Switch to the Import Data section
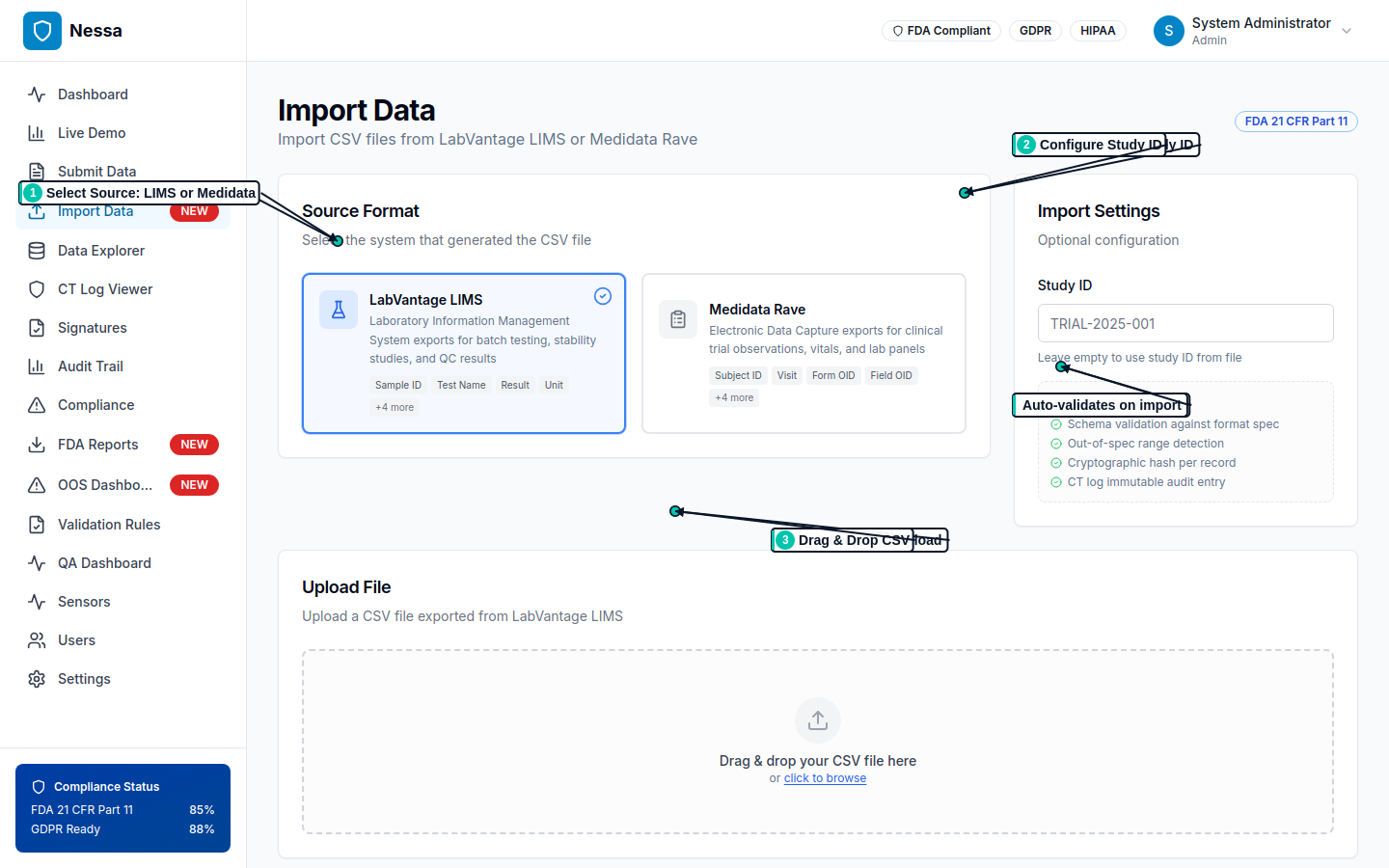Image resolution: width=1389 pixels, height=868 pixels. (x=96, y=210)
